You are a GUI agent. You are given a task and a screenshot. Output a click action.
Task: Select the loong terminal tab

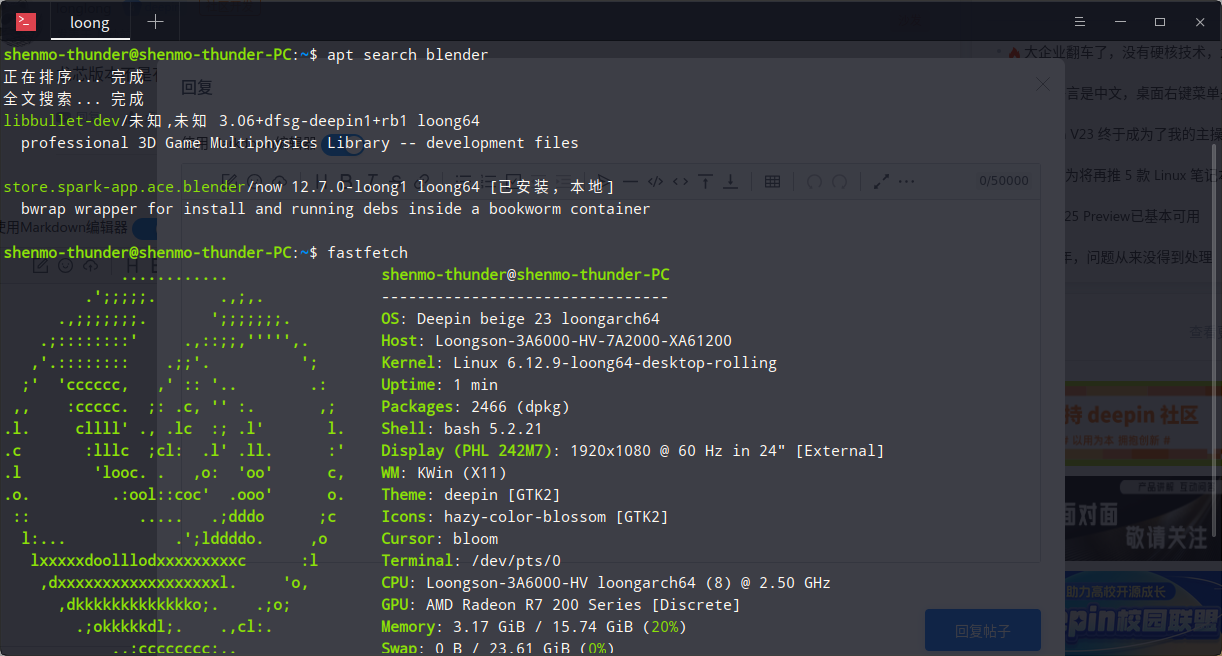point(90,21)
